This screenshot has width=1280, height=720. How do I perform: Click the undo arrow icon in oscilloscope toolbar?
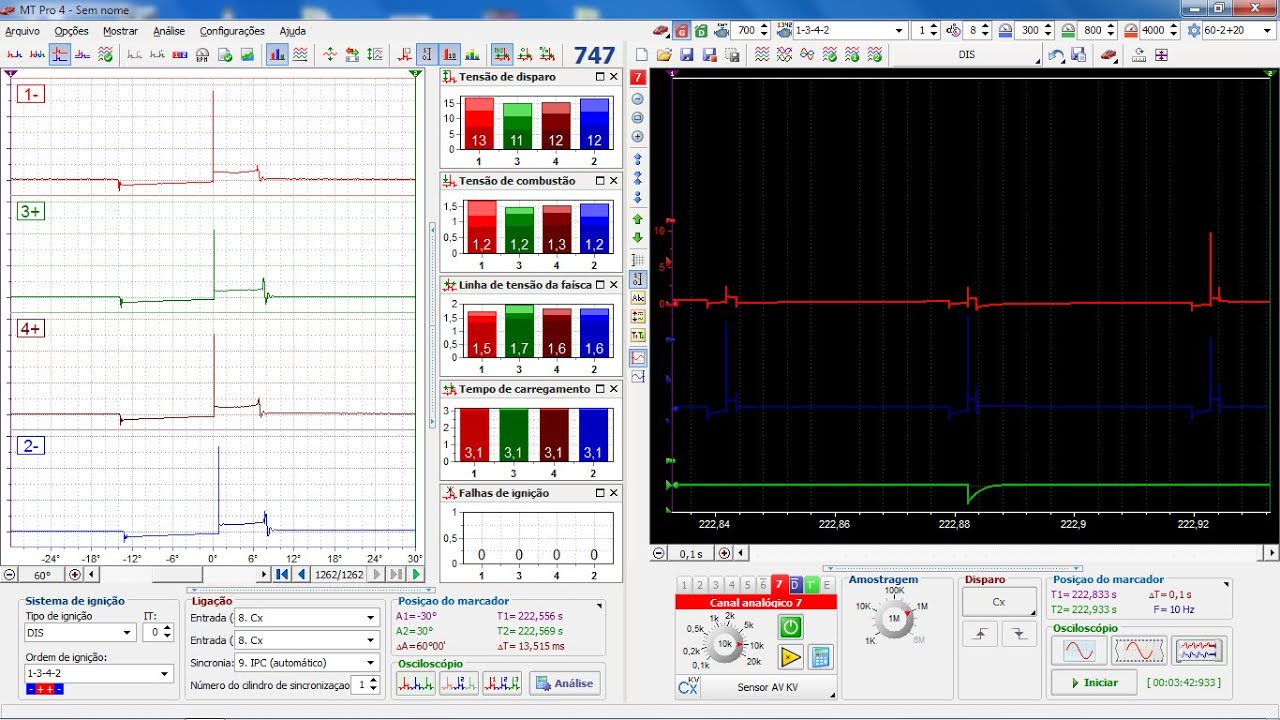pos(1056,55)
